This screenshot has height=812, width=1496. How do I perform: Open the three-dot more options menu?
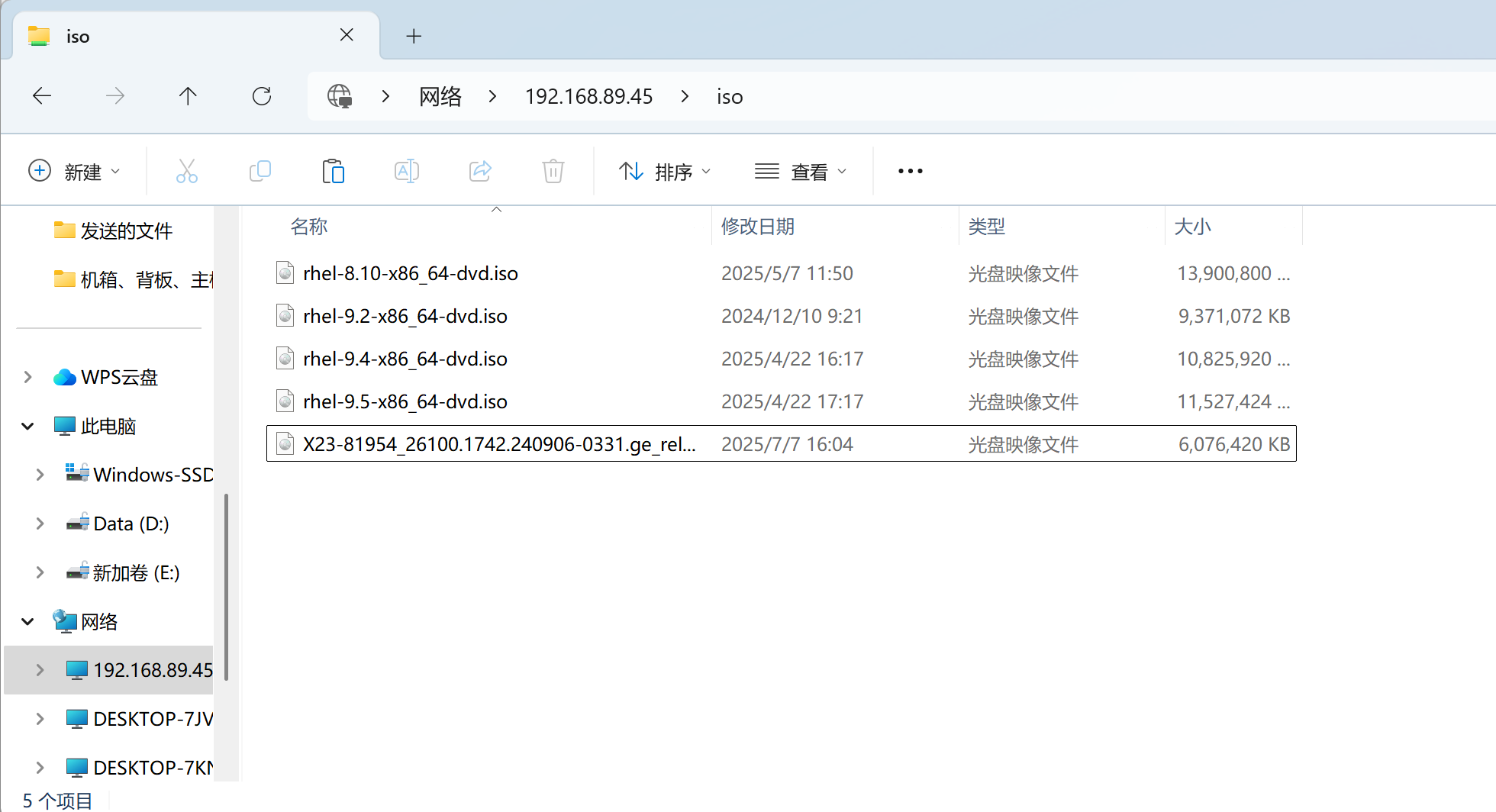click(911, 171)
